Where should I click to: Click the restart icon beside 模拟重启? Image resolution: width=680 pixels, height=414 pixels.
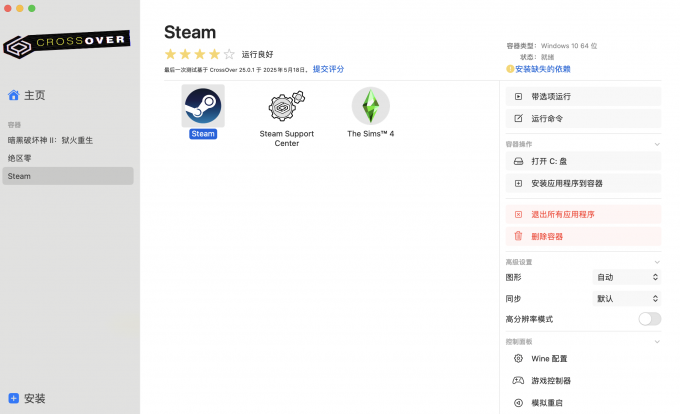[518, 403]
